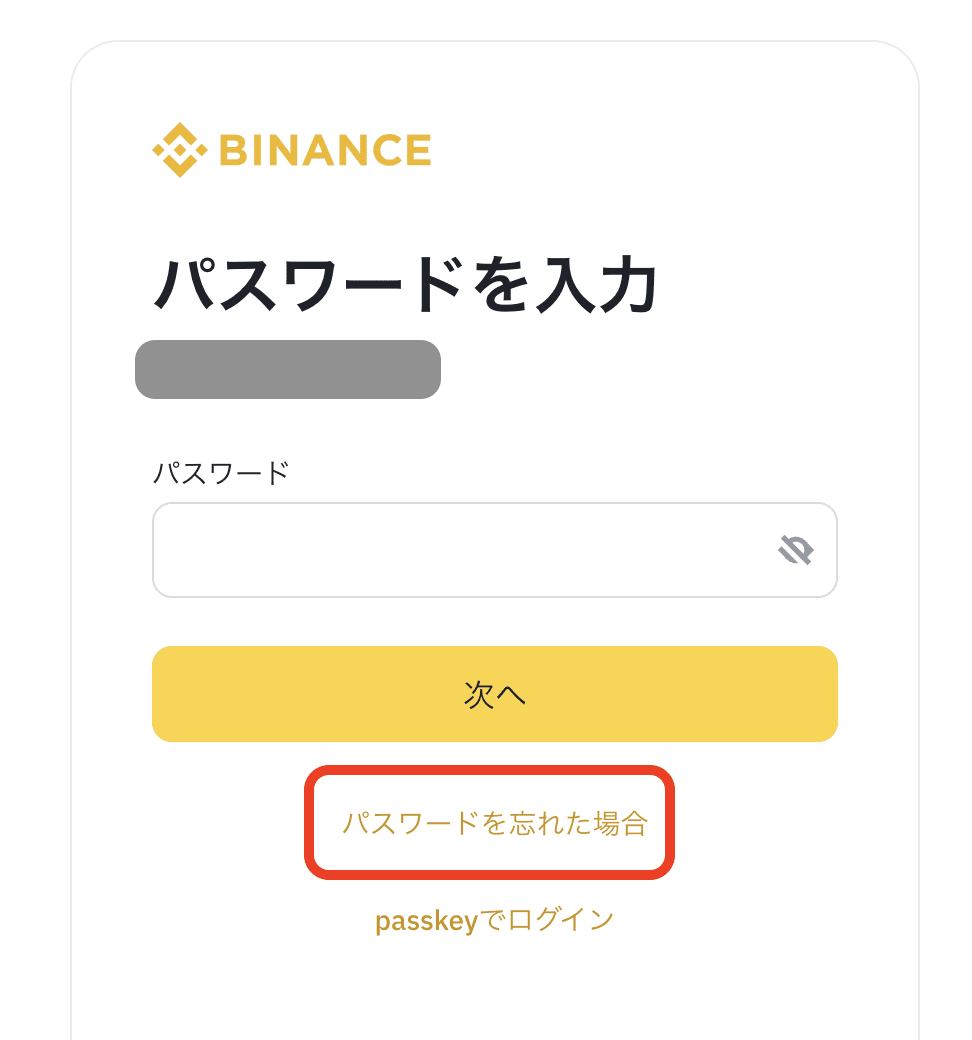Proceed with the 次へ submit button

click(494, 694)
